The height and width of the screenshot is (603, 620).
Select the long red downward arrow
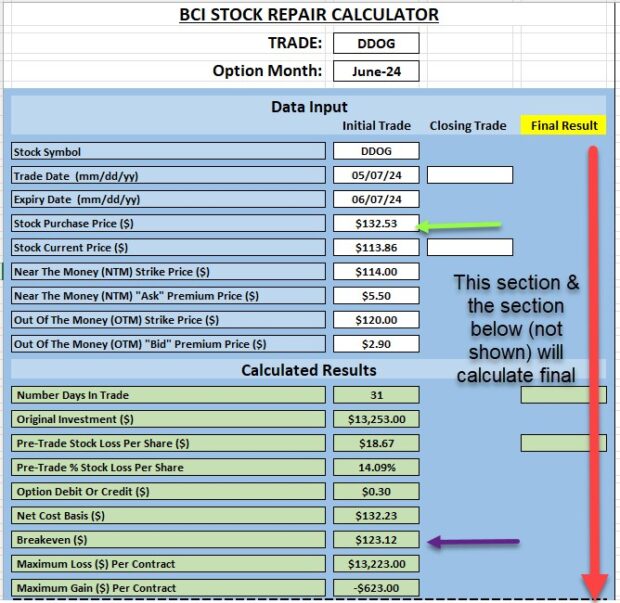593,374
